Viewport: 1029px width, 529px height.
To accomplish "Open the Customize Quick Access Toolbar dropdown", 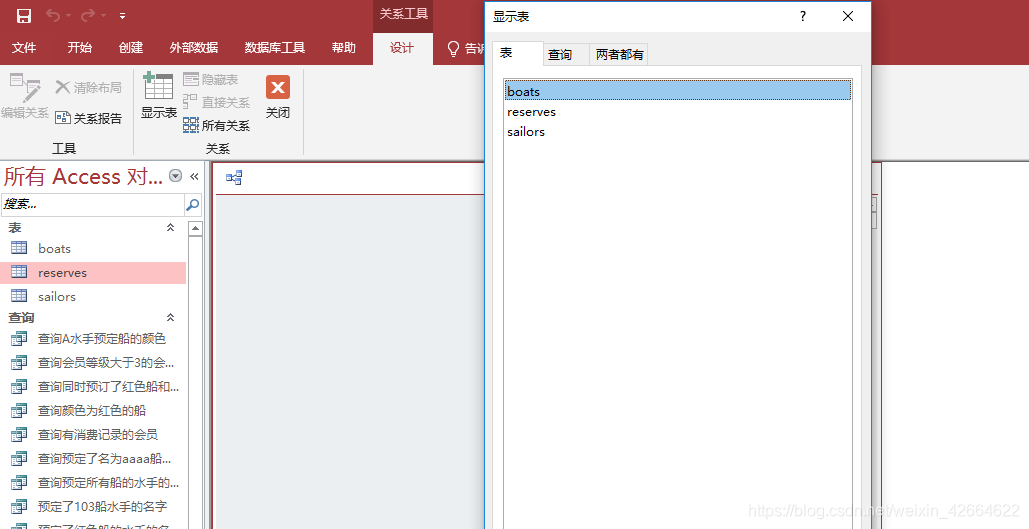I will point(123,16).
